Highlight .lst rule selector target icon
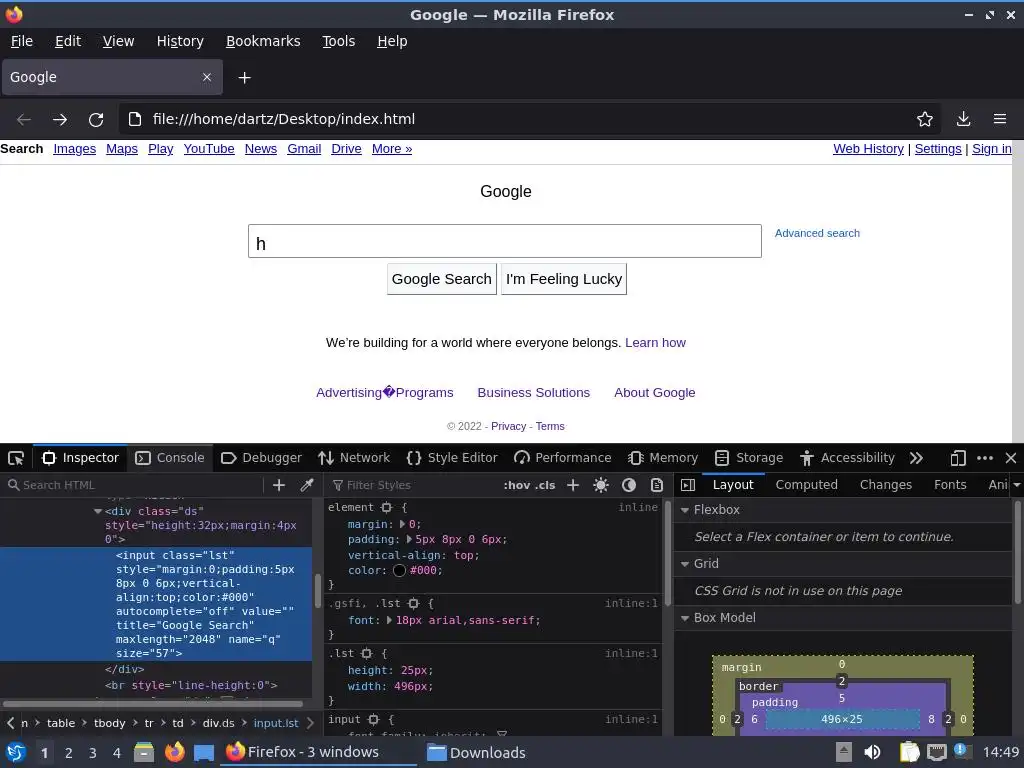 pyautogui.click(x=367, y=653)
